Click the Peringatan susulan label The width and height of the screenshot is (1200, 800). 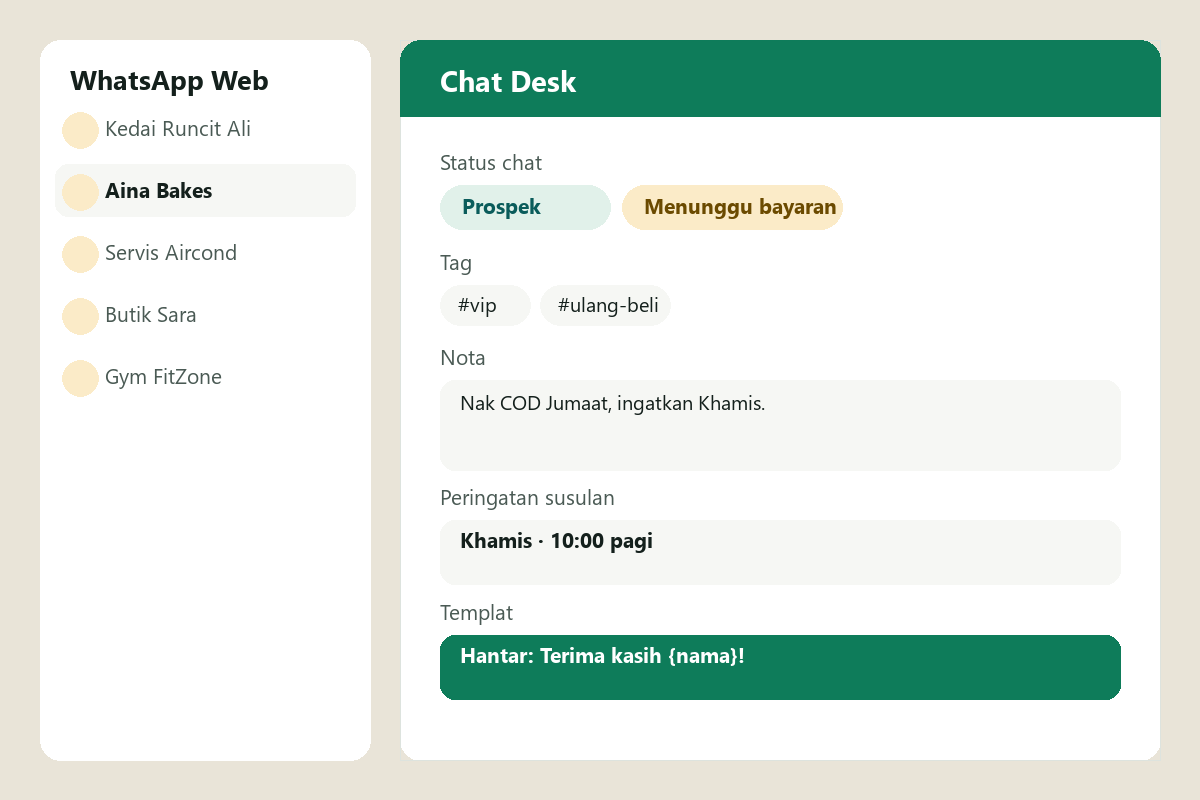pyautogui.click(x=527, y=498)
